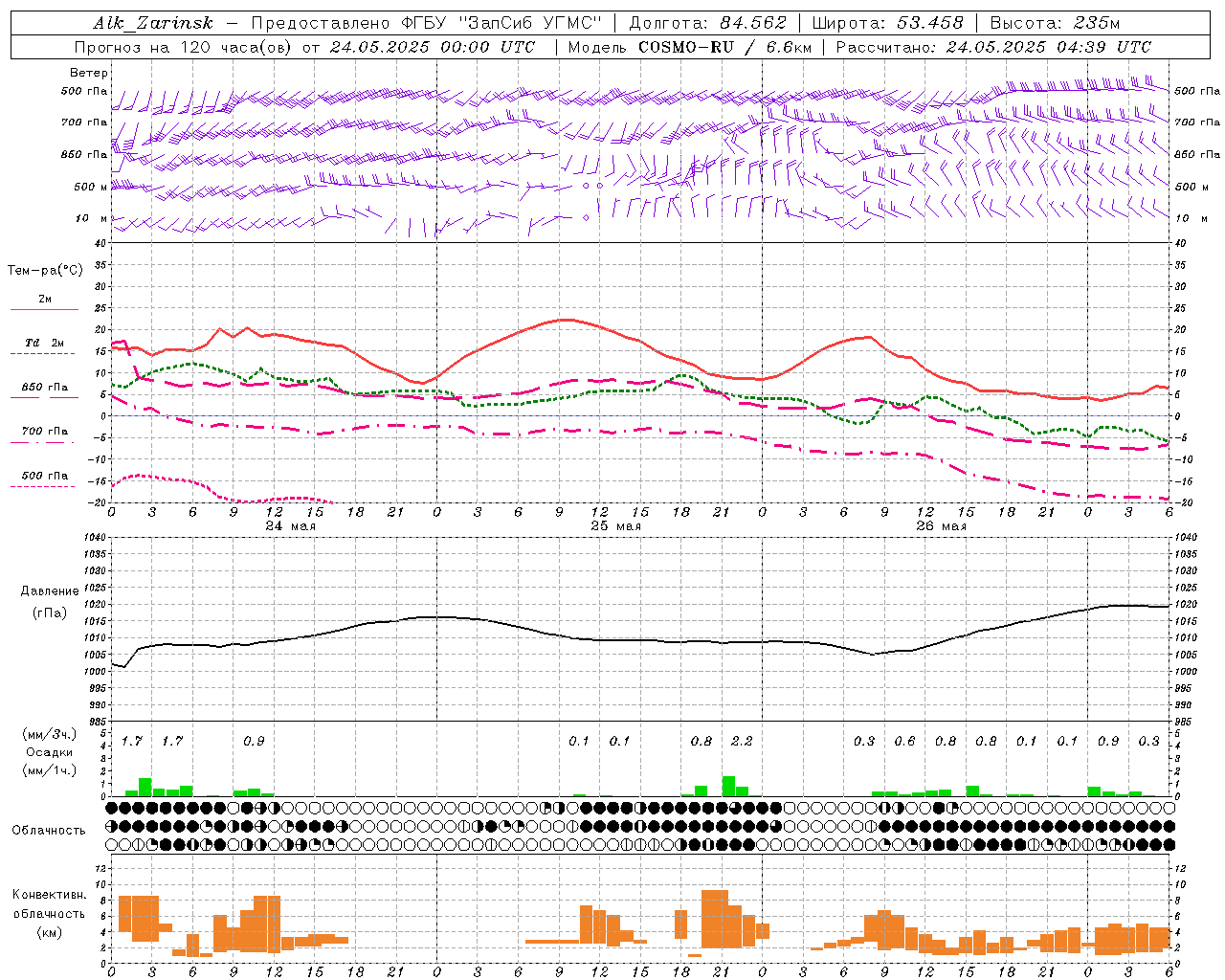This screenshot has width=1225, height=980.
Task: Click the 'Осадки' precipitation label
Action: pyautogui.click(x=50, y=752)
